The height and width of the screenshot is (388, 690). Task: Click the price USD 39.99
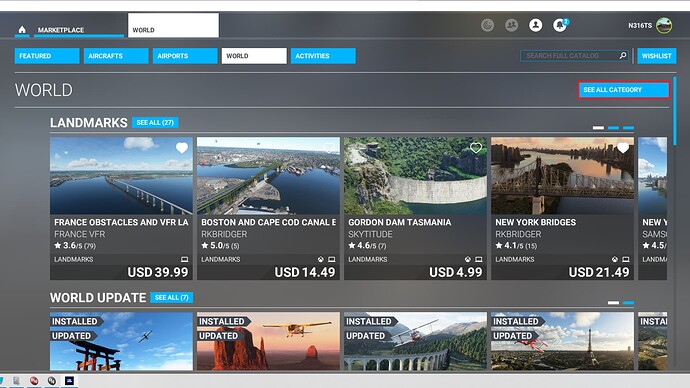[158, 272]
